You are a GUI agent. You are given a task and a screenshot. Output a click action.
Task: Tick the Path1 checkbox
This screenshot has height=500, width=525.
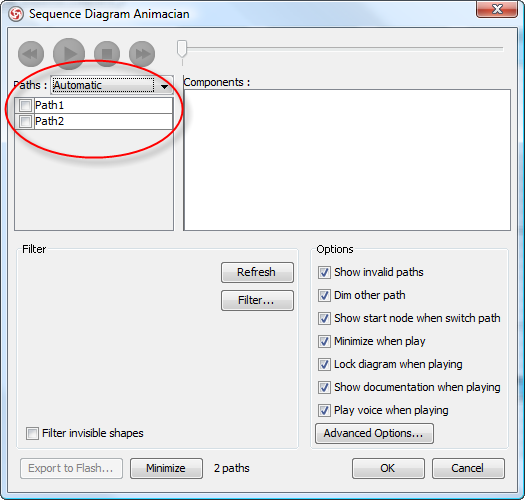(x=25, y=105)
